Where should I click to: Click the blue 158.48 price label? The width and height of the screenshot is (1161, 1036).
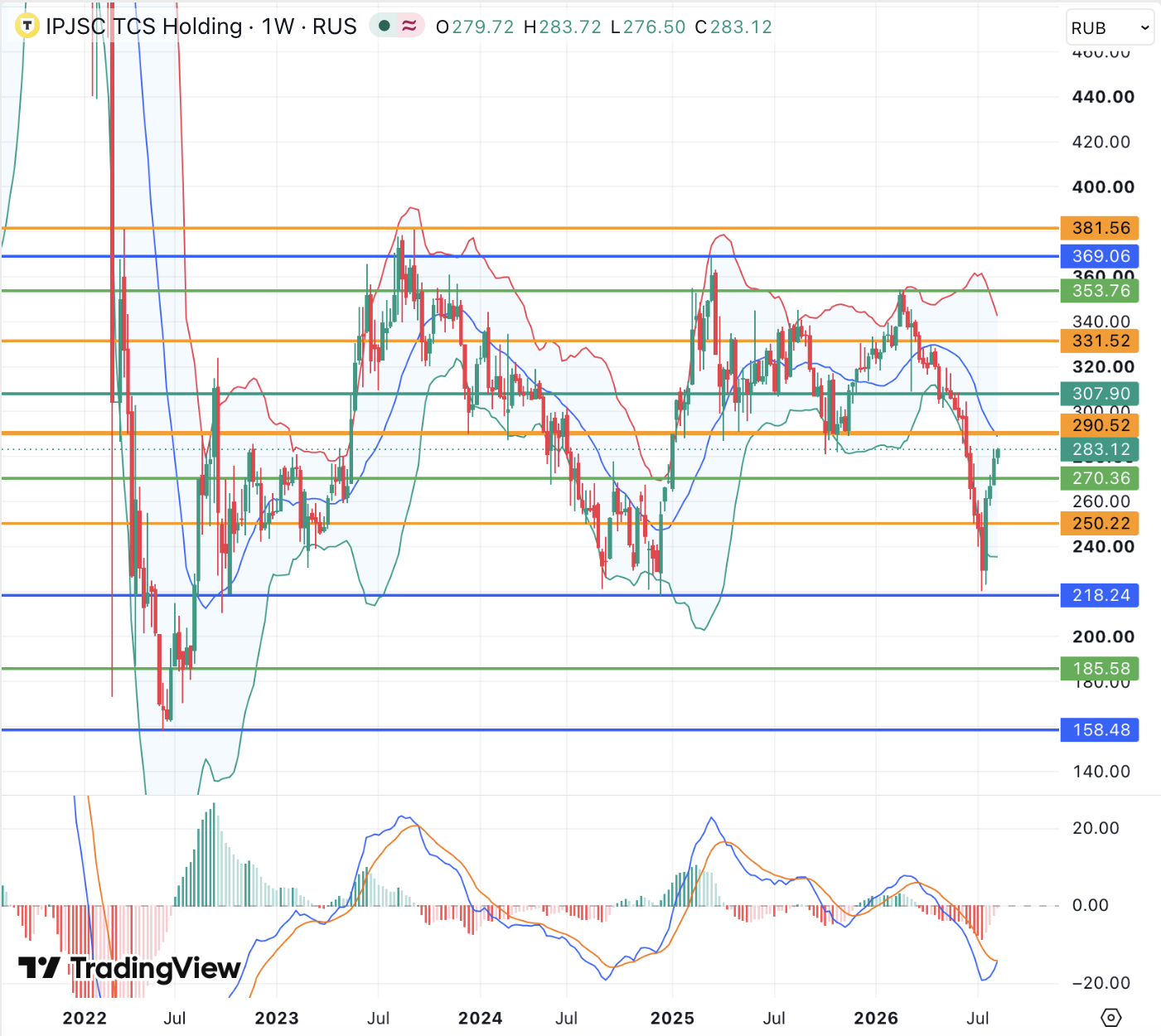click(1101, 730)
